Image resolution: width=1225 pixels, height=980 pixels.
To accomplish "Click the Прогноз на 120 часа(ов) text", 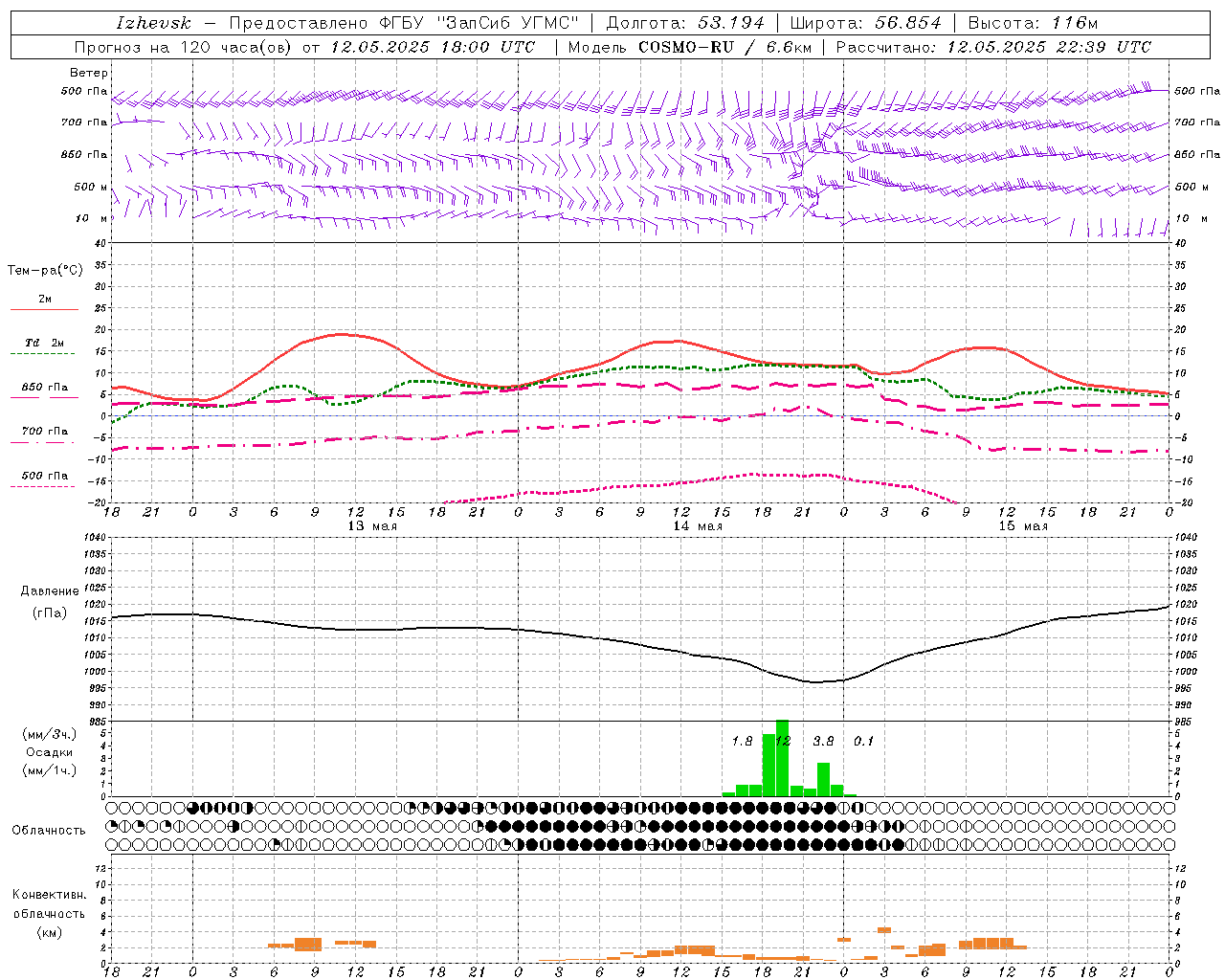I will point(184,47).
